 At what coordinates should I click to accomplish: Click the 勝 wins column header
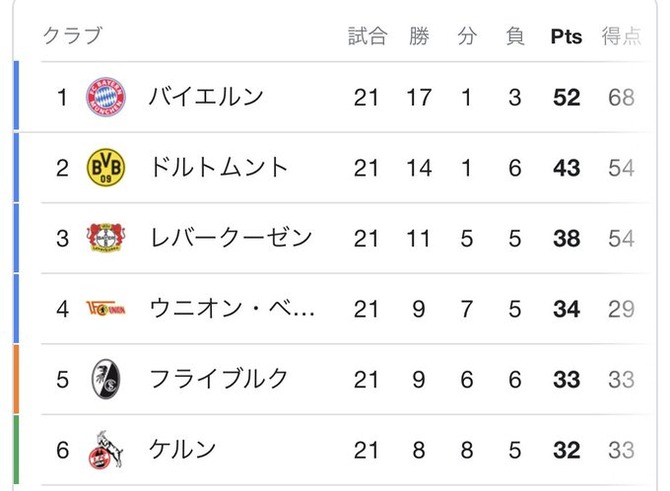(x=419, y=37)
